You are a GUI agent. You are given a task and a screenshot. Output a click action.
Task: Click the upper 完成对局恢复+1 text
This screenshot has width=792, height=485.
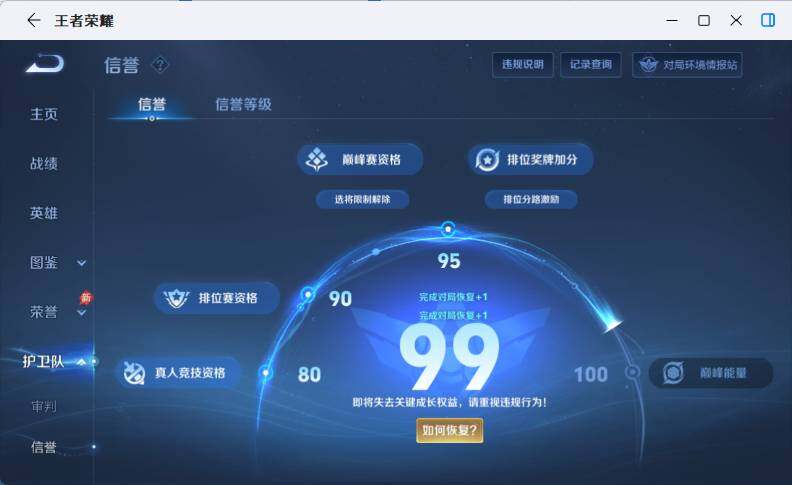(453, 297)
